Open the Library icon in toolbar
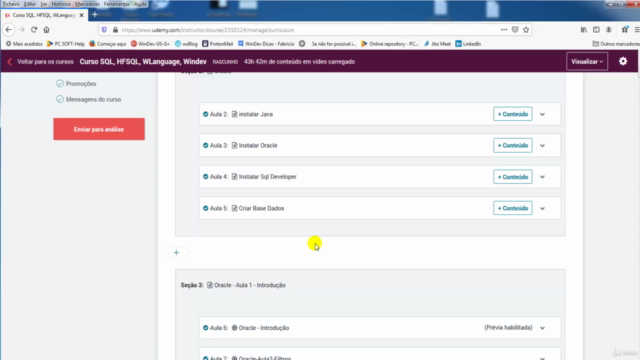 [584, 29]
